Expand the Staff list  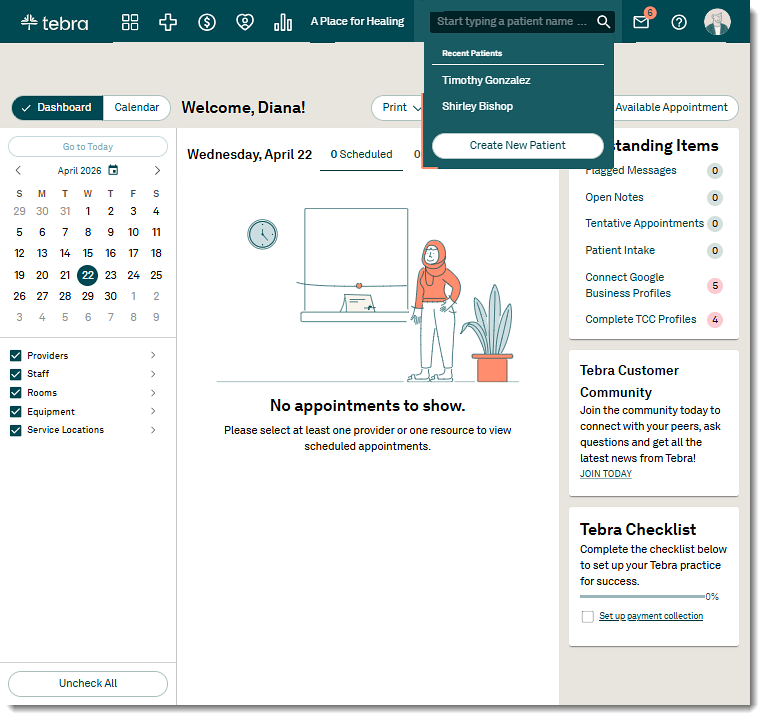coord(153,374)
